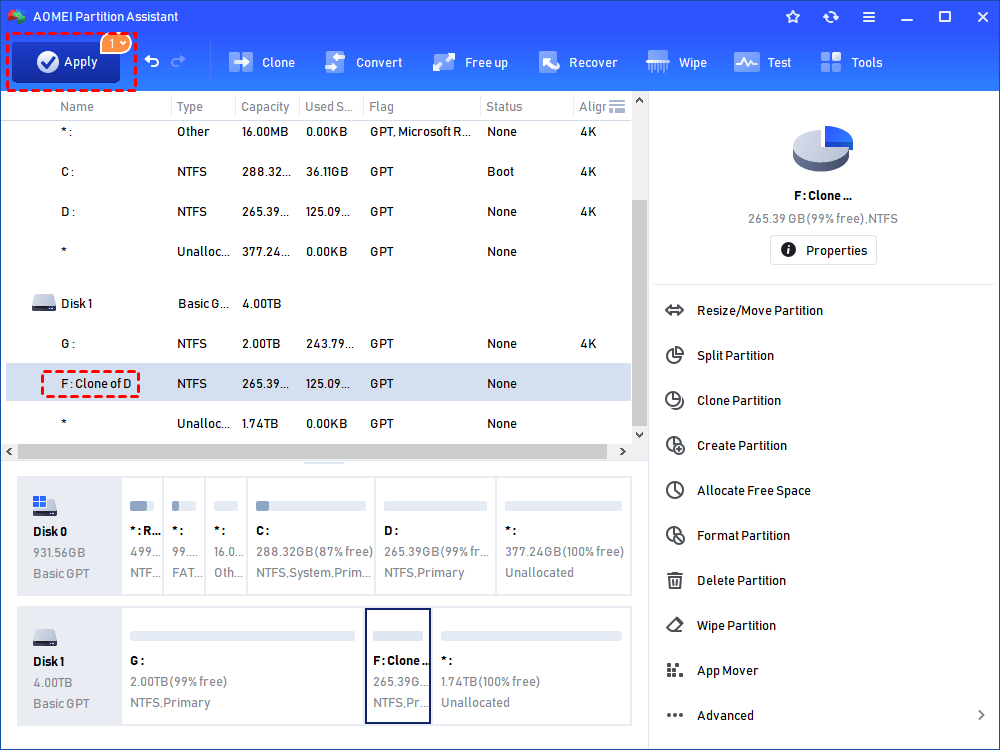
Task: Choose Resize/Move Partition
Action: click(x=760, y=311)
